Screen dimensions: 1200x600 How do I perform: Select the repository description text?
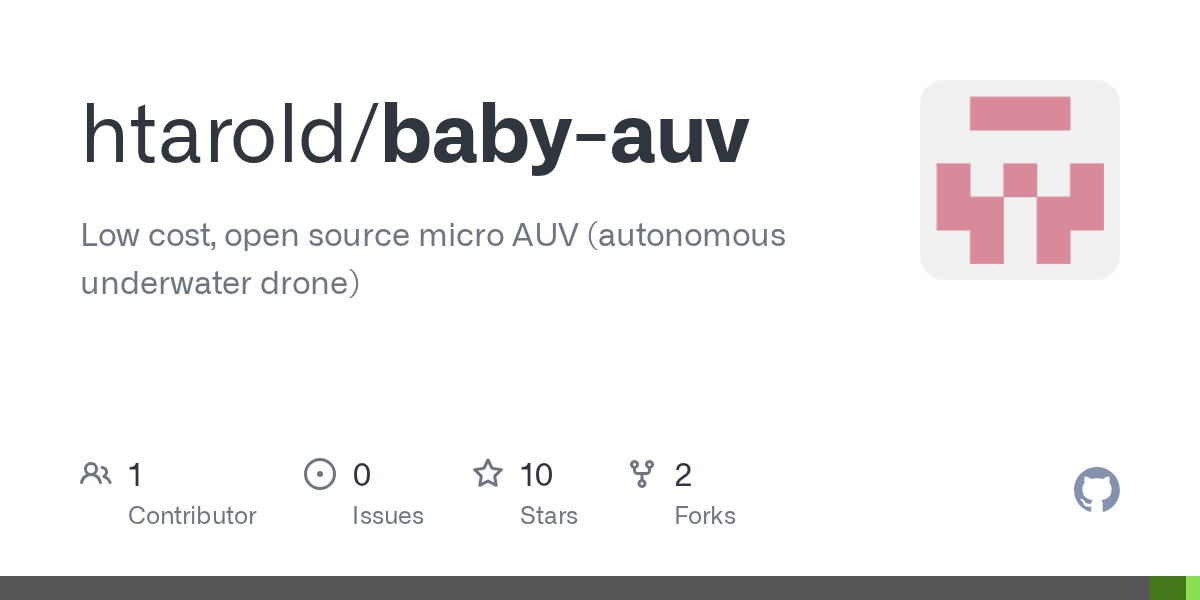[432, 259]
